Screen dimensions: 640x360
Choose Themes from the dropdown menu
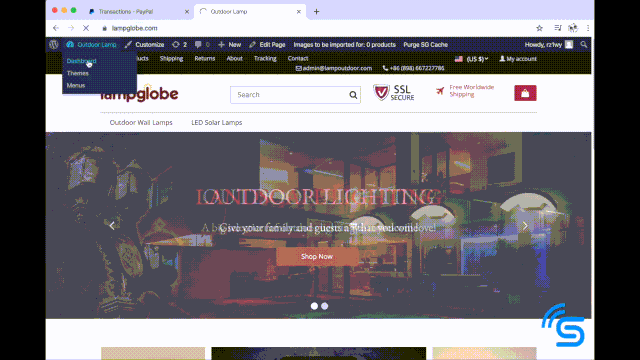click(x=78, y=73)
